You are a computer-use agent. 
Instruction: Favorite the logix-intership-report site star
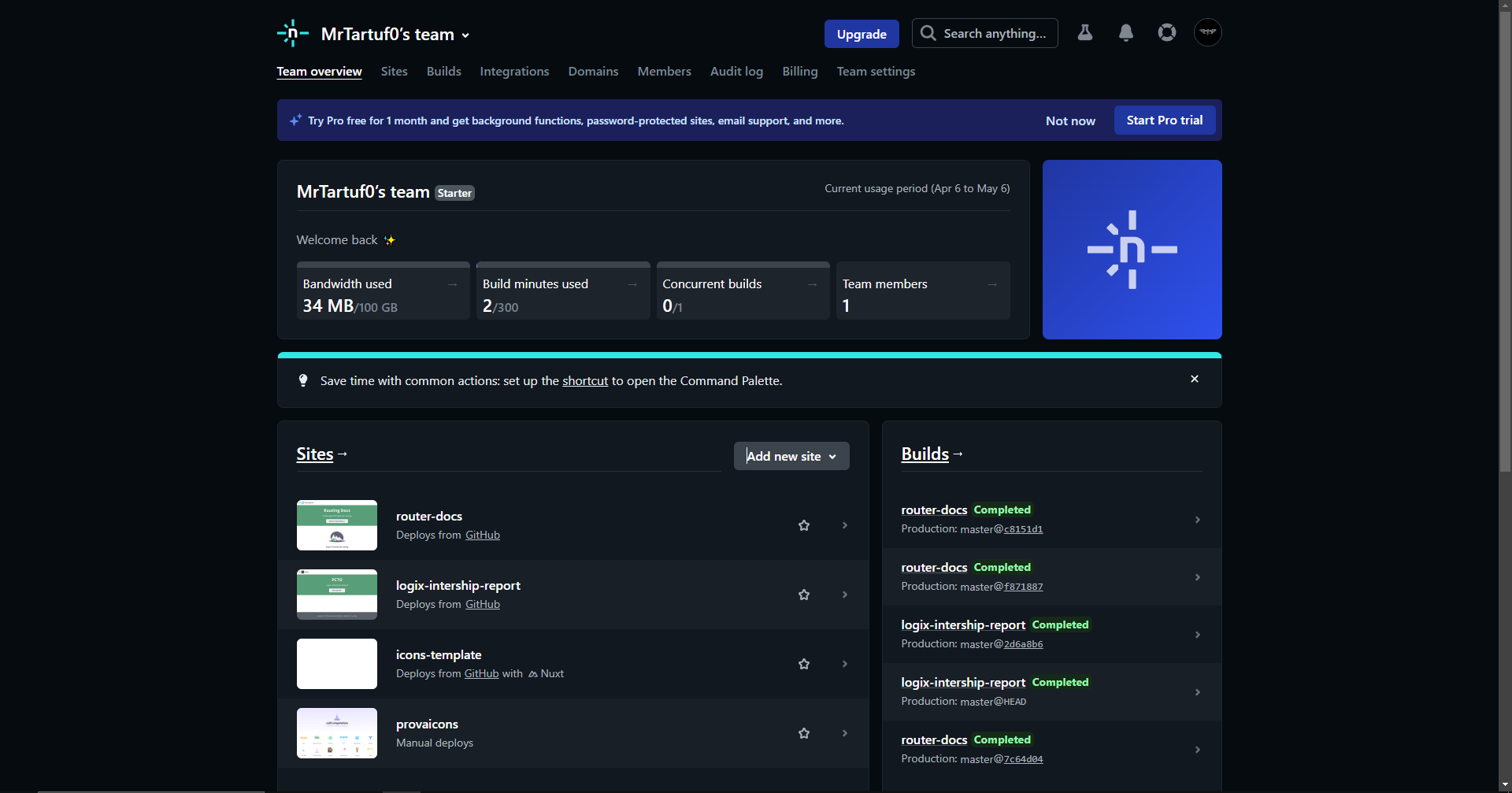coord(804,595)
